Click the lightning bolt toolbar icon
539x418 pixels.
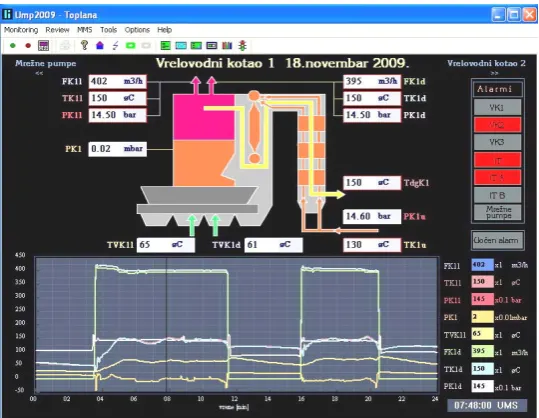pyautogui.click(x=116, y=45)
